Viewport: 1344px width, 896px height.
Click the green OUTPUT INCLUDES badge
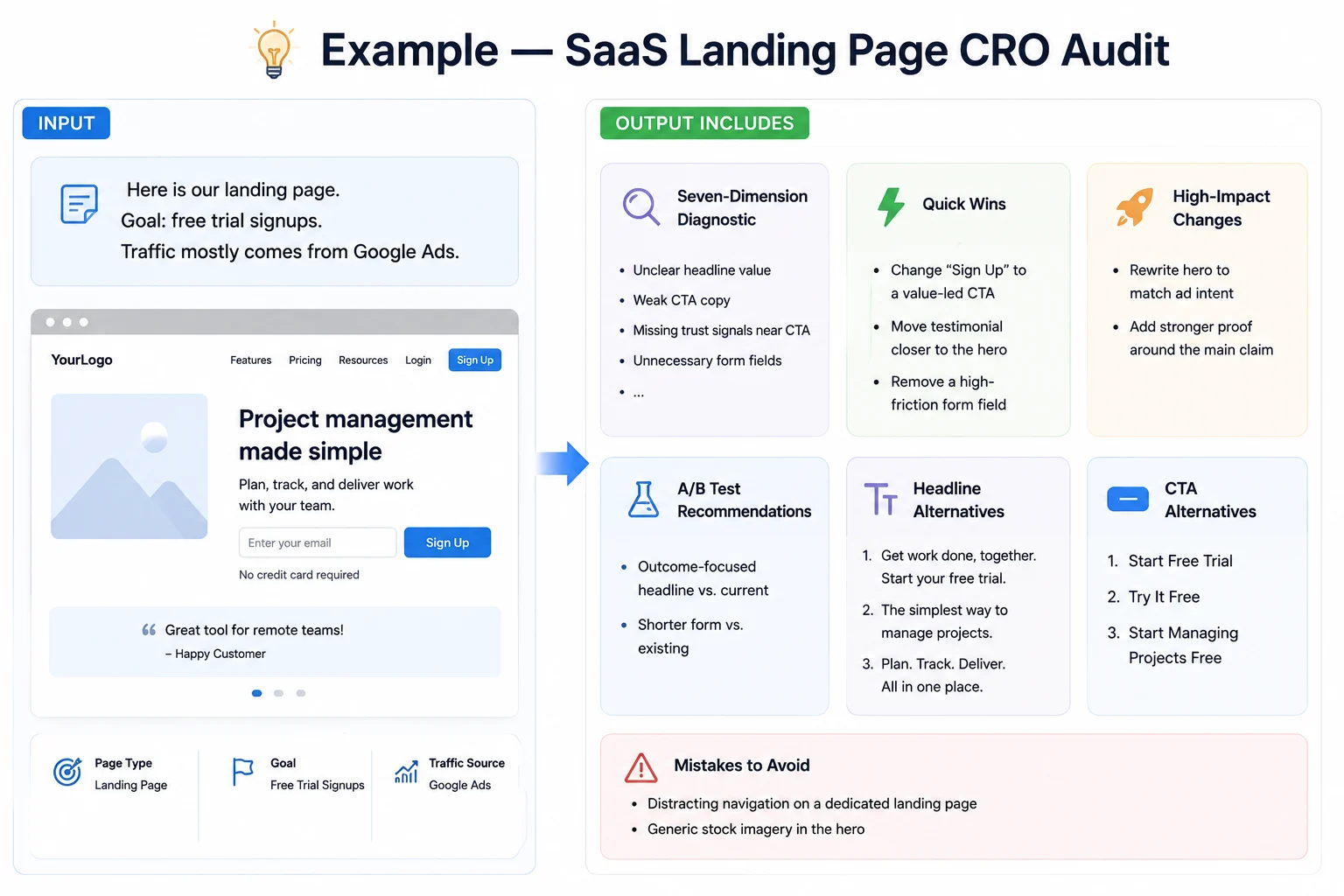(704, 123)
